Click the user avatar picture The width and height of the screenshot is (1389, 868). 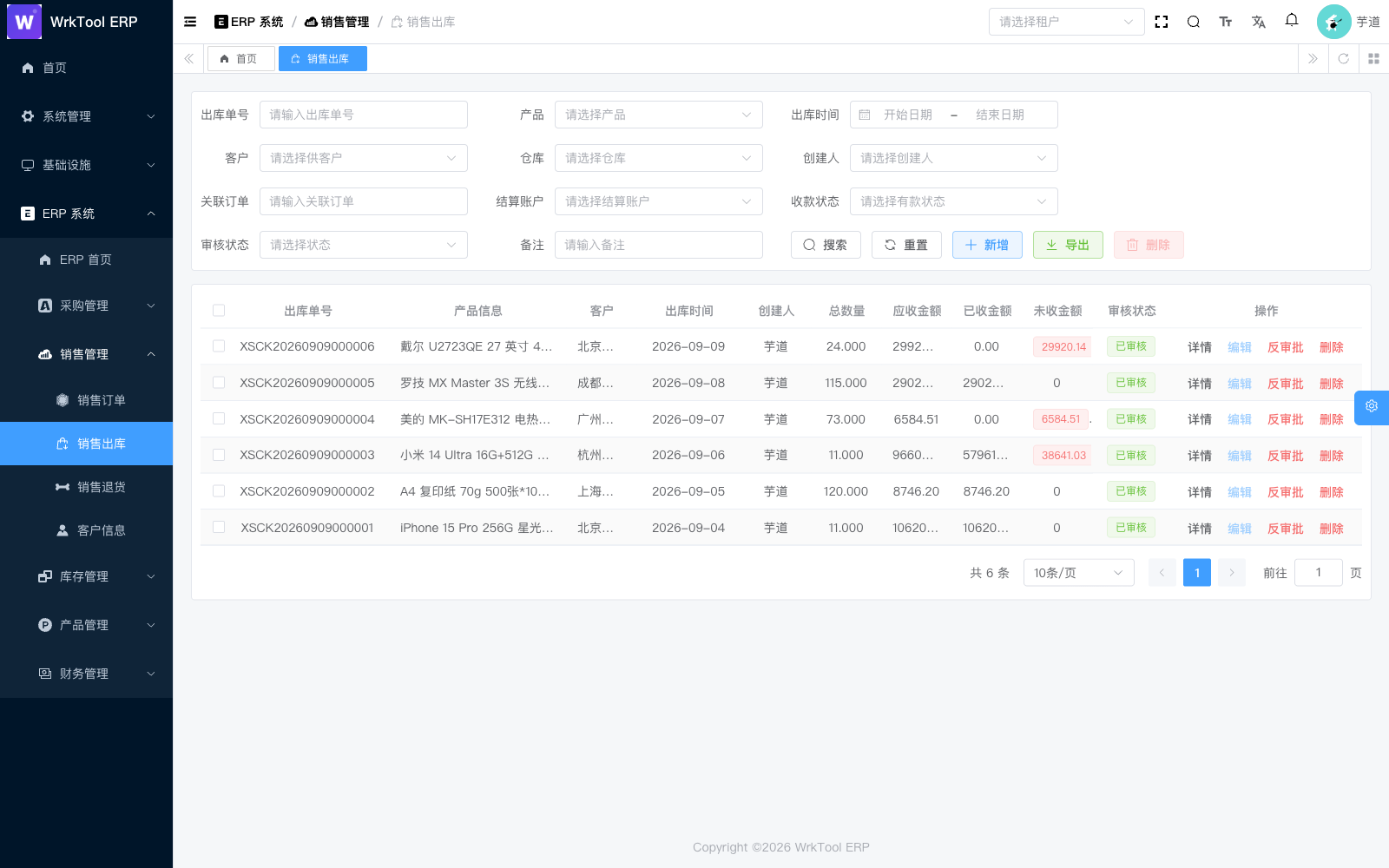[1333, 22]
